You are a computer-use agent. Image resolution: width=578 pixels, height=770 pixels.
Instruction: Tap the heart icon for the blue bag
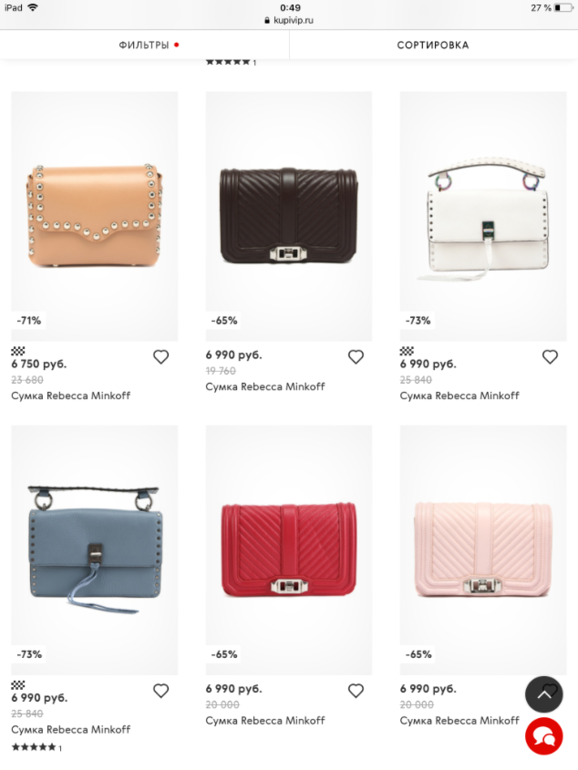point(161,691)
